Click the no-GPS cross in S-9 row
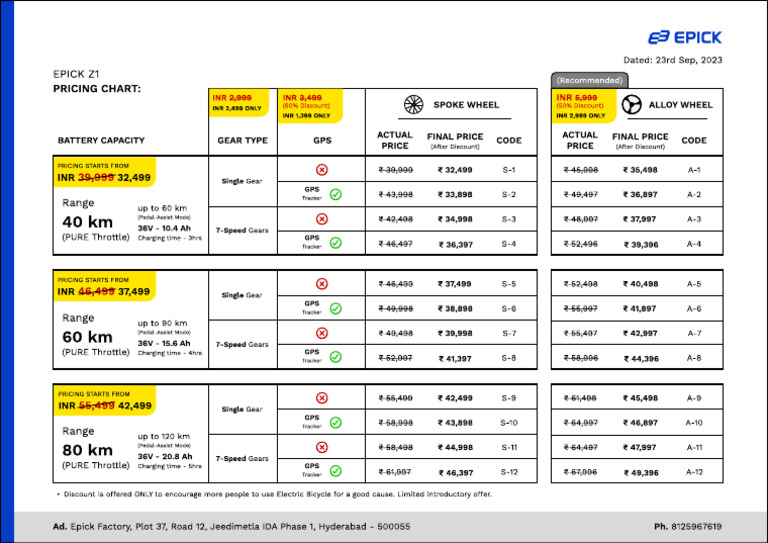Image resolution: width=768 pixels, height=543 pixels. click(x=322, y=398)
